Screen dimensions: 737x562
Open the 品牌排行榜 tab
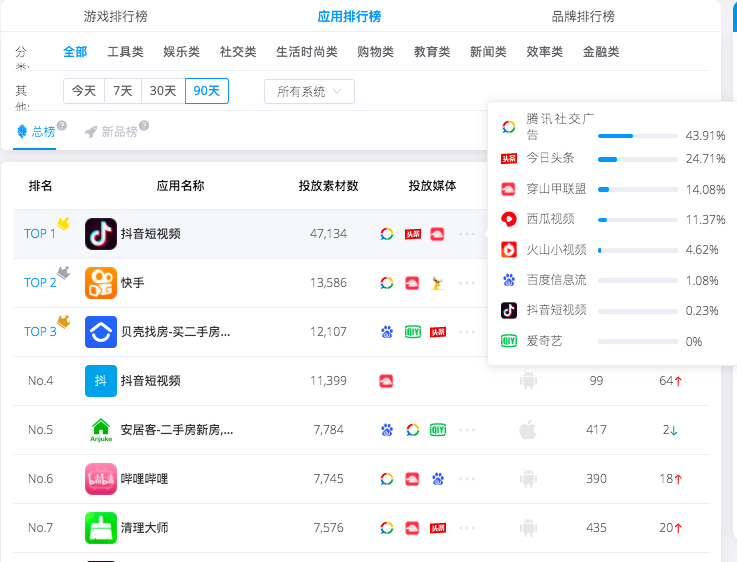[583, 16]
